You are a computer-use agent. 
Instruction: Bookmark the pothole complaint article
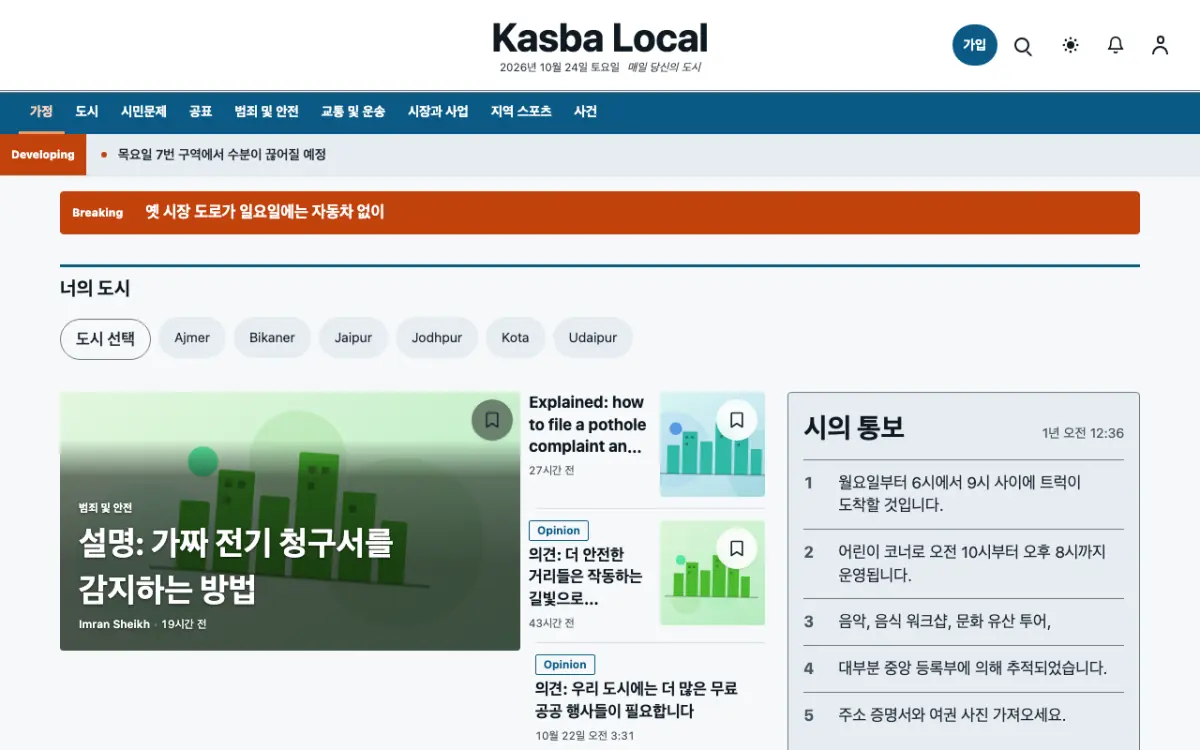[x=737, y=420]
